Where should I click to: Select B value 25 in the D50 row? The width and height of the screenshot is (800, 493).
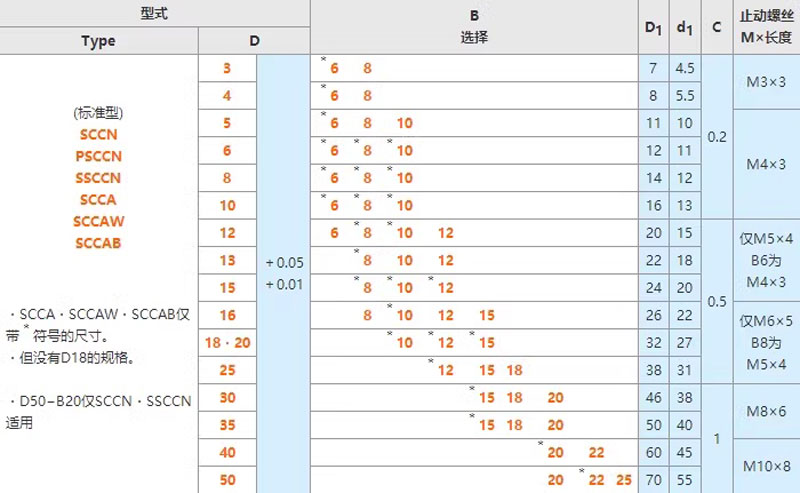pos(624,480)
